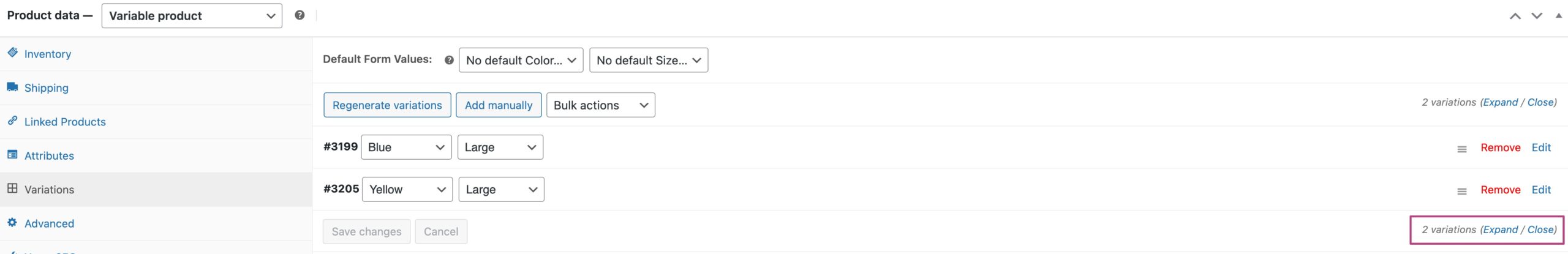Click the Advanced gear icon
Image resolution: width=1568 pixels, height=254 pixels.
(12, 223)
